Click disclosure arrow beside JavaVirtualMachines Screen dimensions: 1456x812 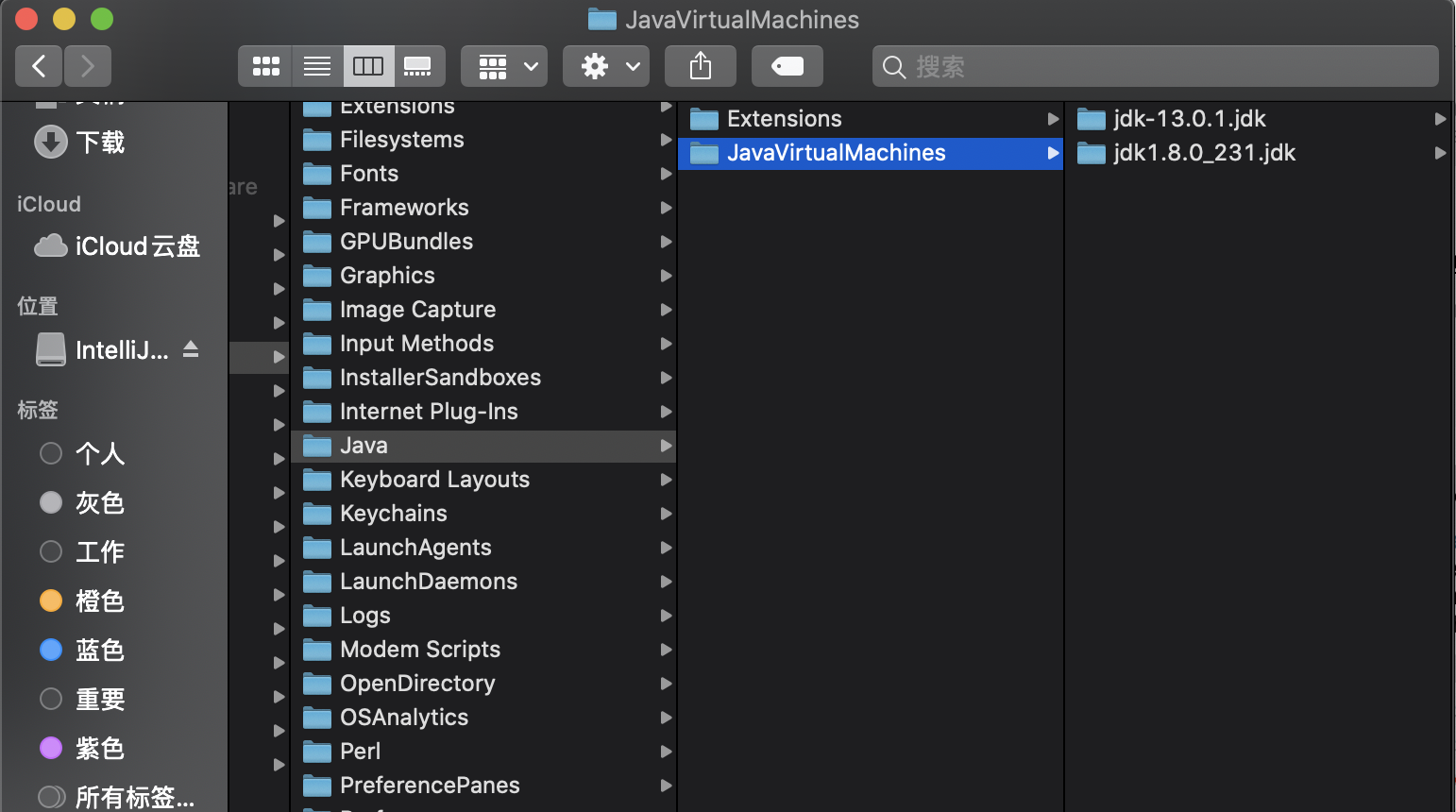(1053, 153)
